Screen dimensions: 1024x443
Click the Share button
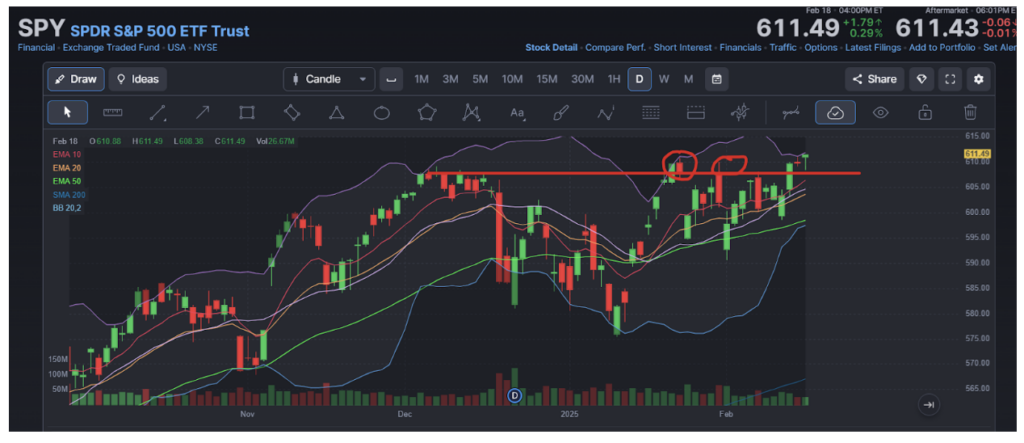(874, 79)
